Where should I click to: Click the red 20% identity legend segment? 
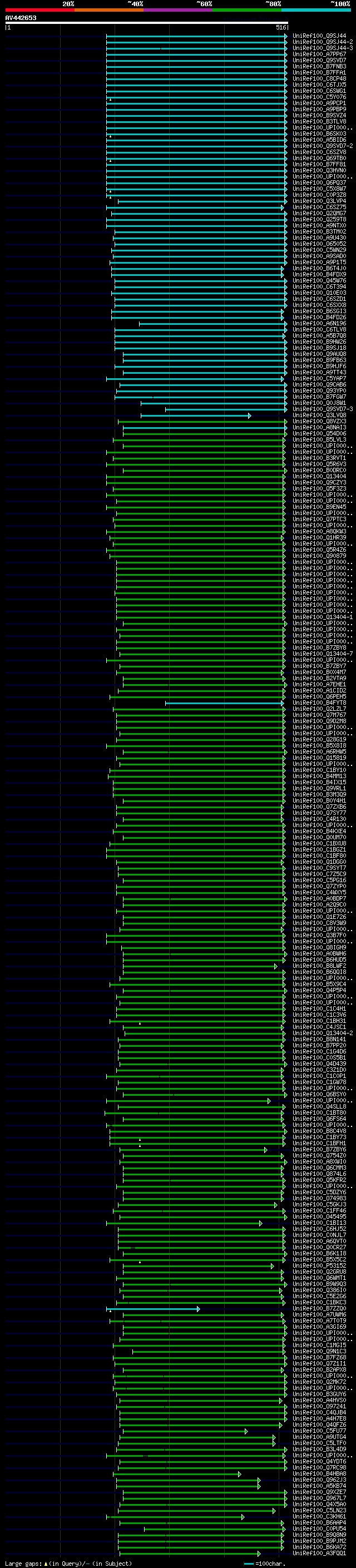39,10
